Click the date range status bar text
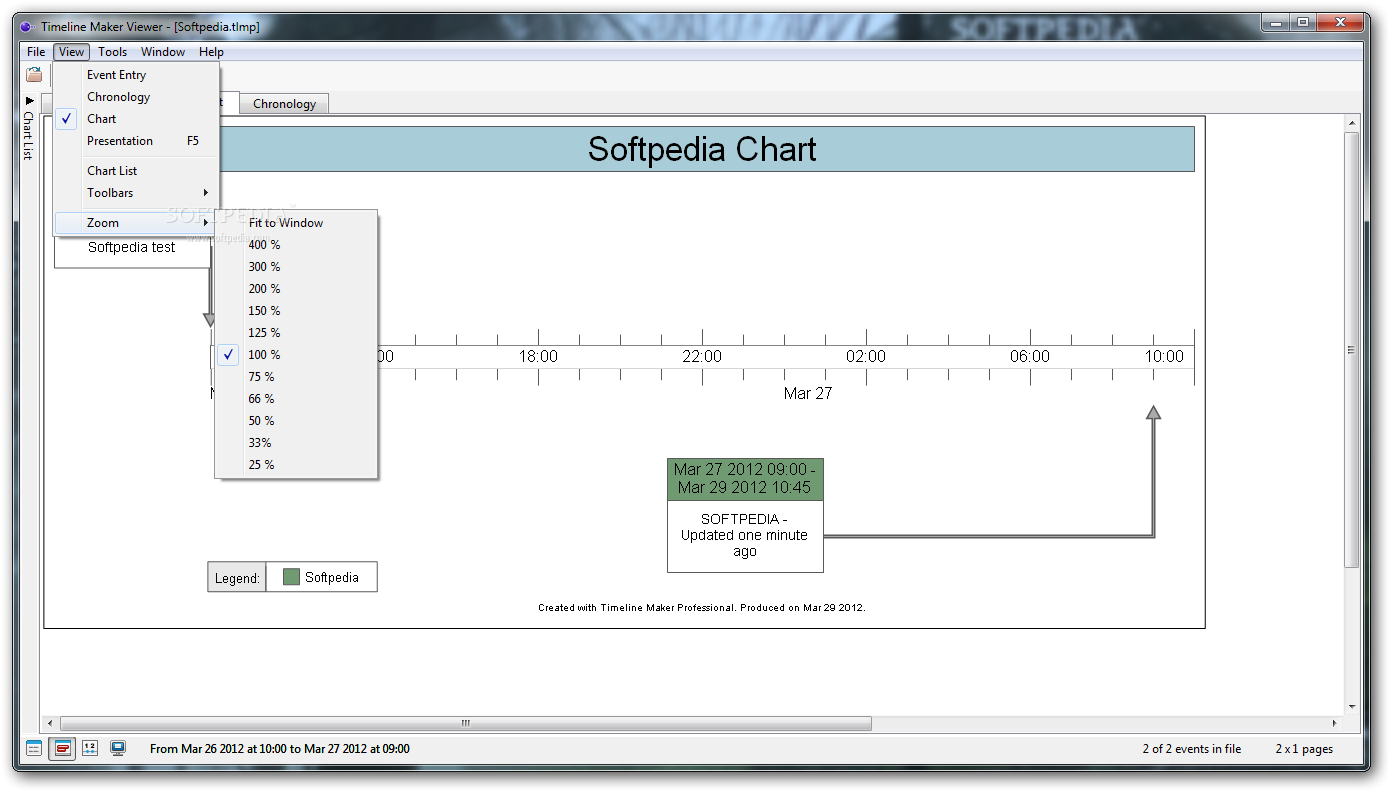 coord(279,749)
